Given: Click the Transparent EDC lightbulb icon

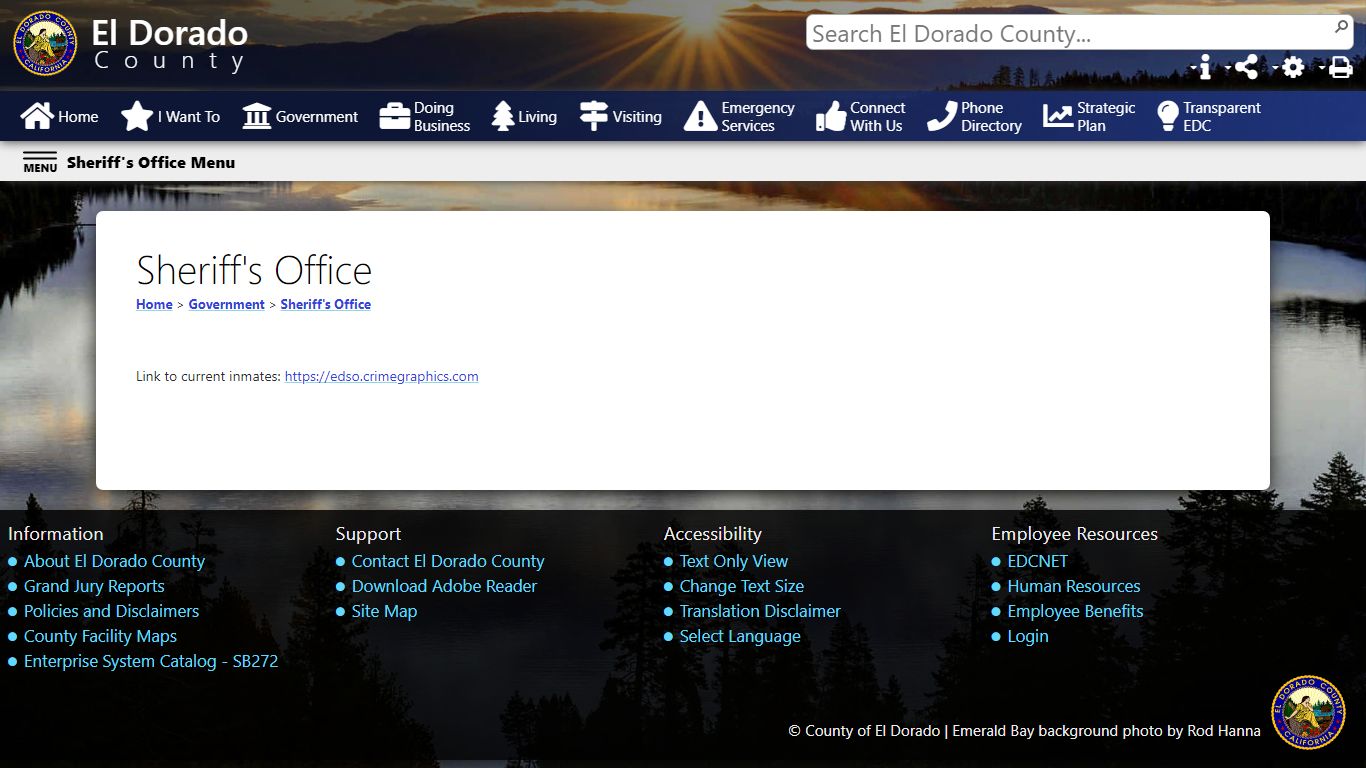Looking at the screenshot, I should (1167, 116).
